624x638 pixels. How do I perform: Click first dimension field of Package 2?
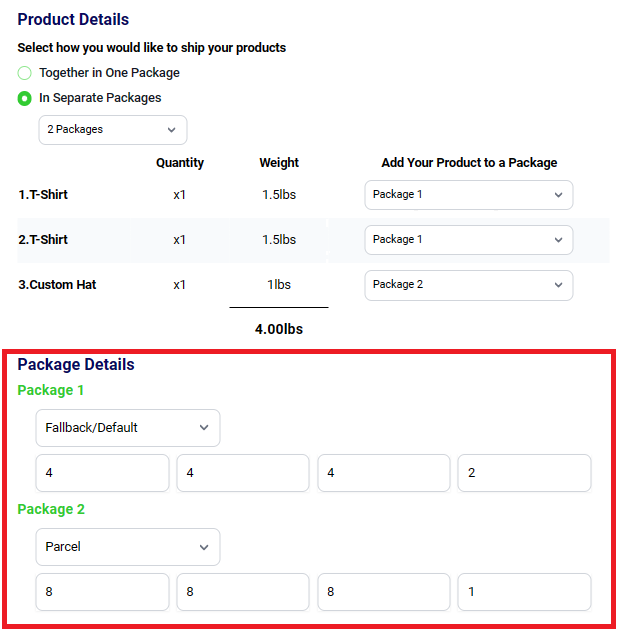102,592
